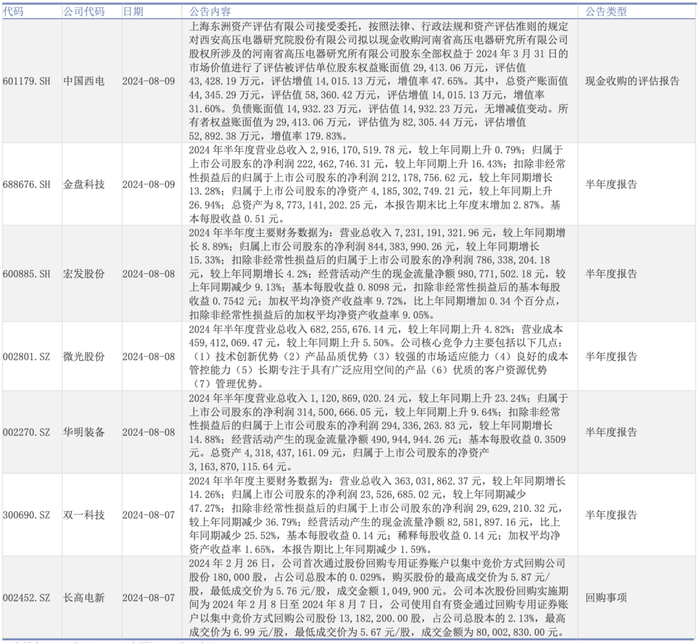The height and width of the screenshot is (643, 700).
Task: Click the date in 金盘科技 row
Action: tap(149, 184)
